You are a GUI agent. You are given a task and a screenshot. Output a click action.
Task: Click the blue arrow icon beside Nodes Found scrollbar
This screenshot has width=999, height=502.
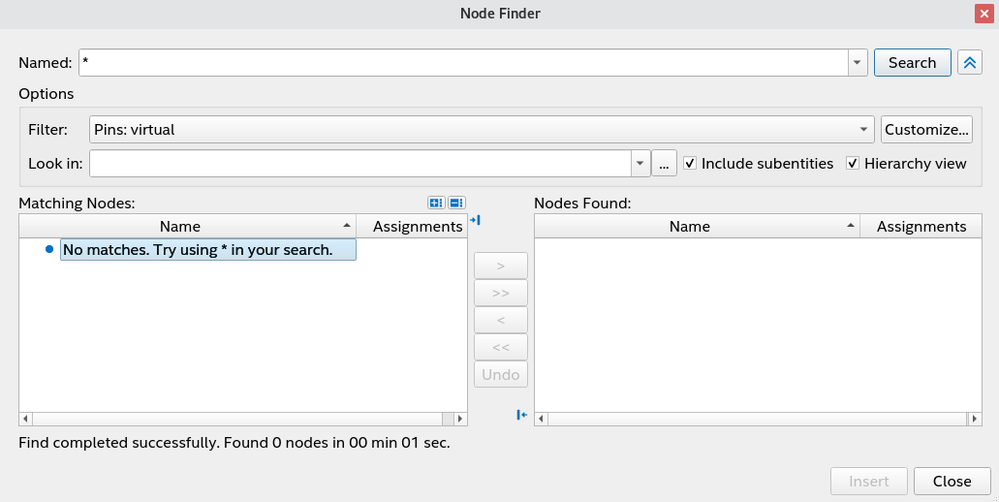[522, 415]
